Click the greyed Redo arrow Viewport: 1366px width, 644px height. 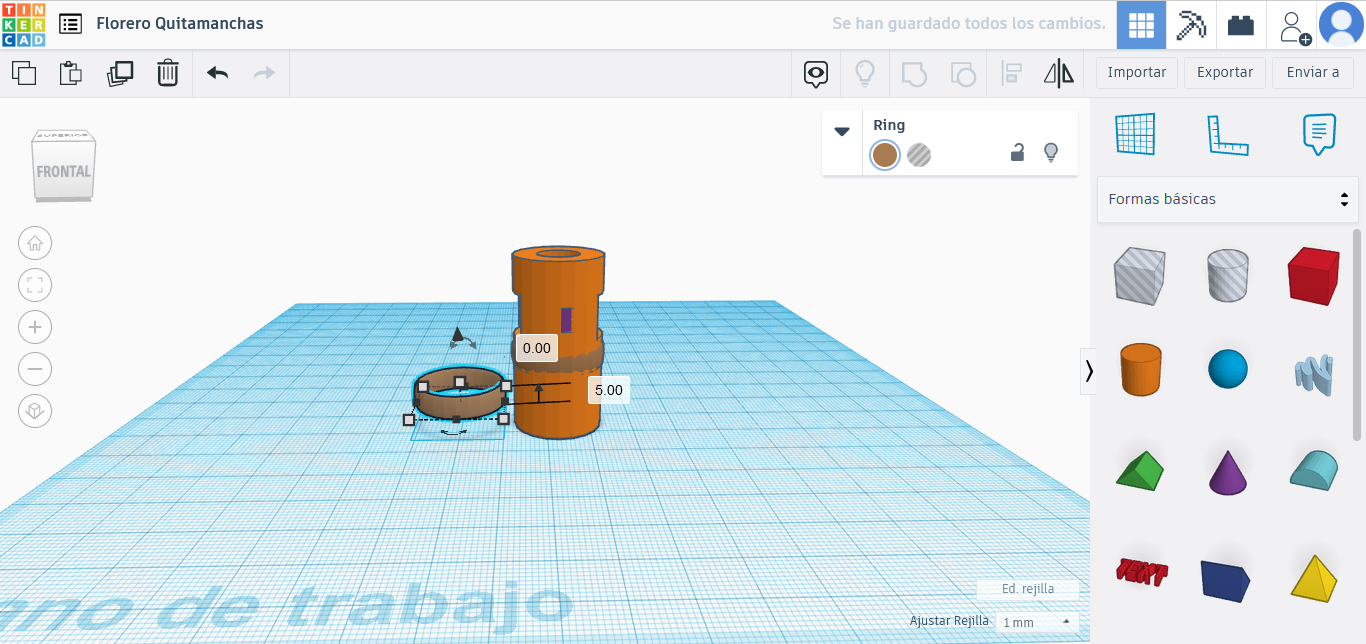[x=264, y=73]
